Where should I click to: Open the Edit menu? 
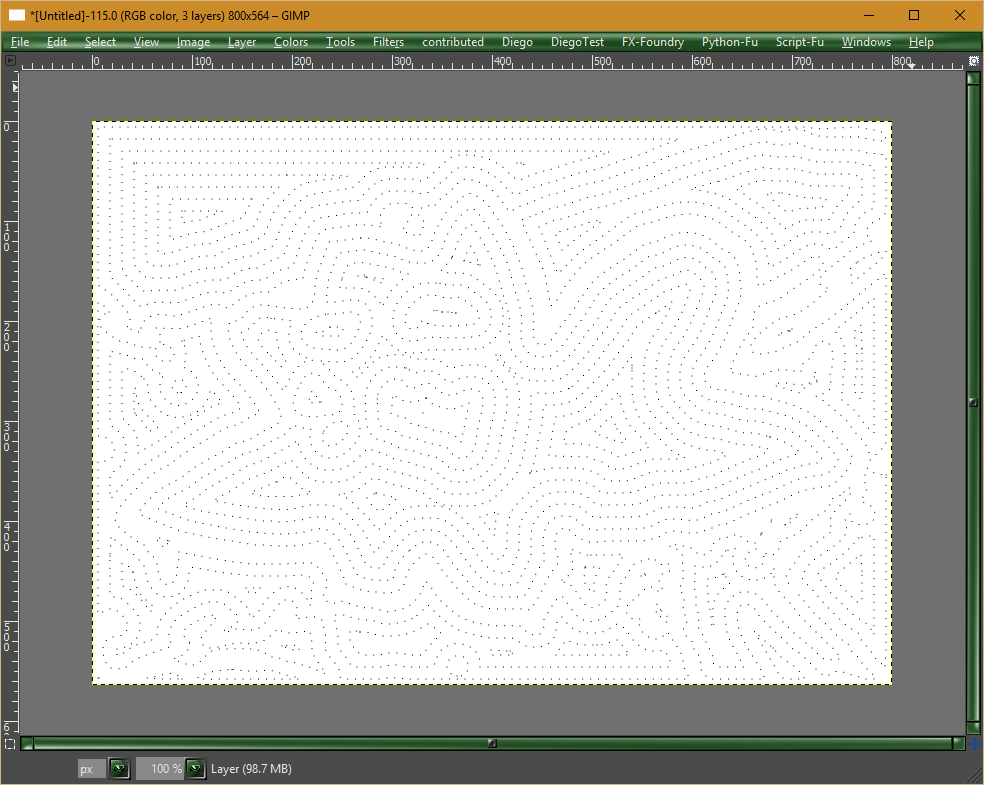[x=56, y=42]
